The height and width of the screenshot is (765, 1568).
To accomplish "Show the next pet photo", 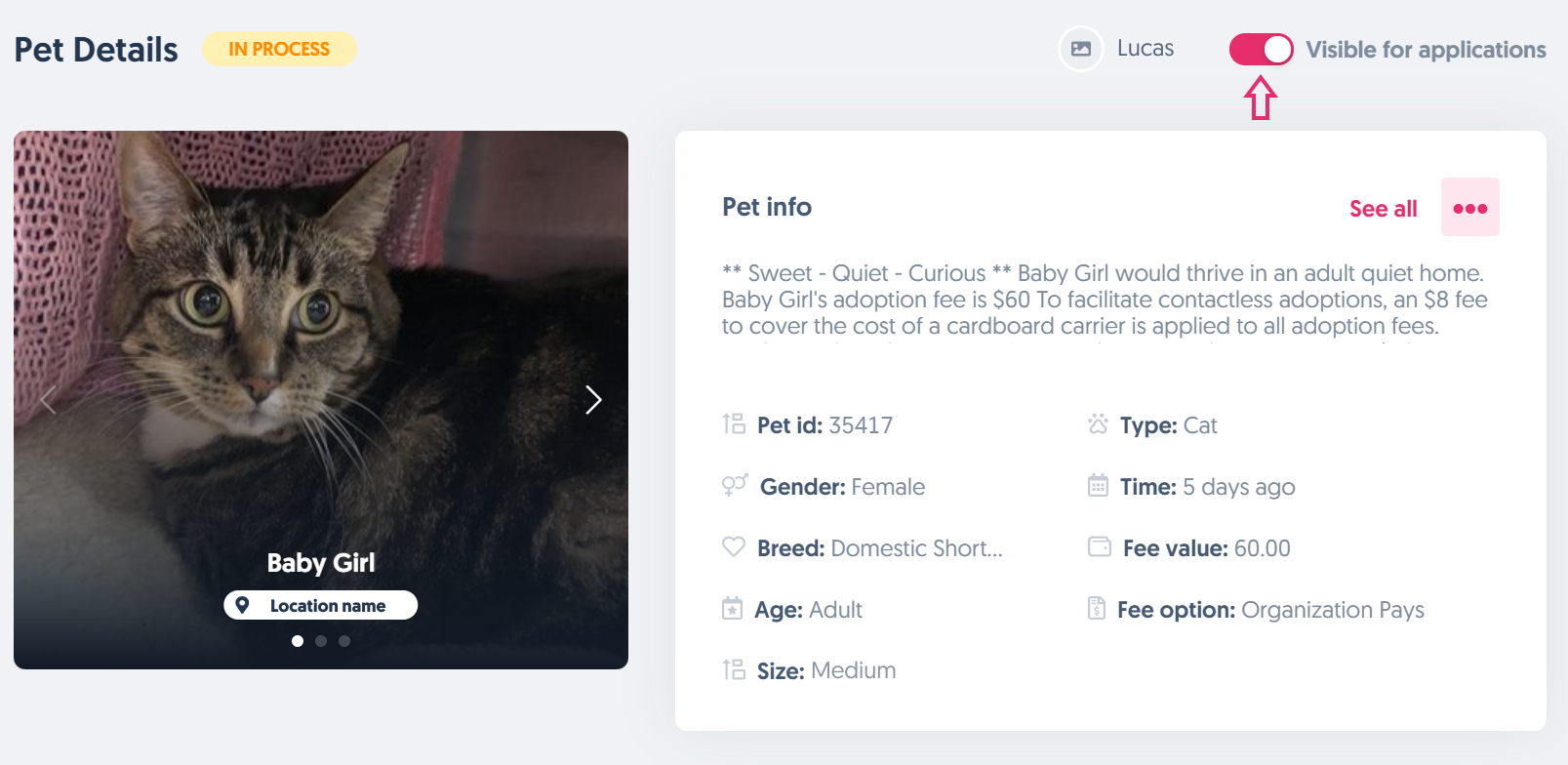I will (593, 400).
